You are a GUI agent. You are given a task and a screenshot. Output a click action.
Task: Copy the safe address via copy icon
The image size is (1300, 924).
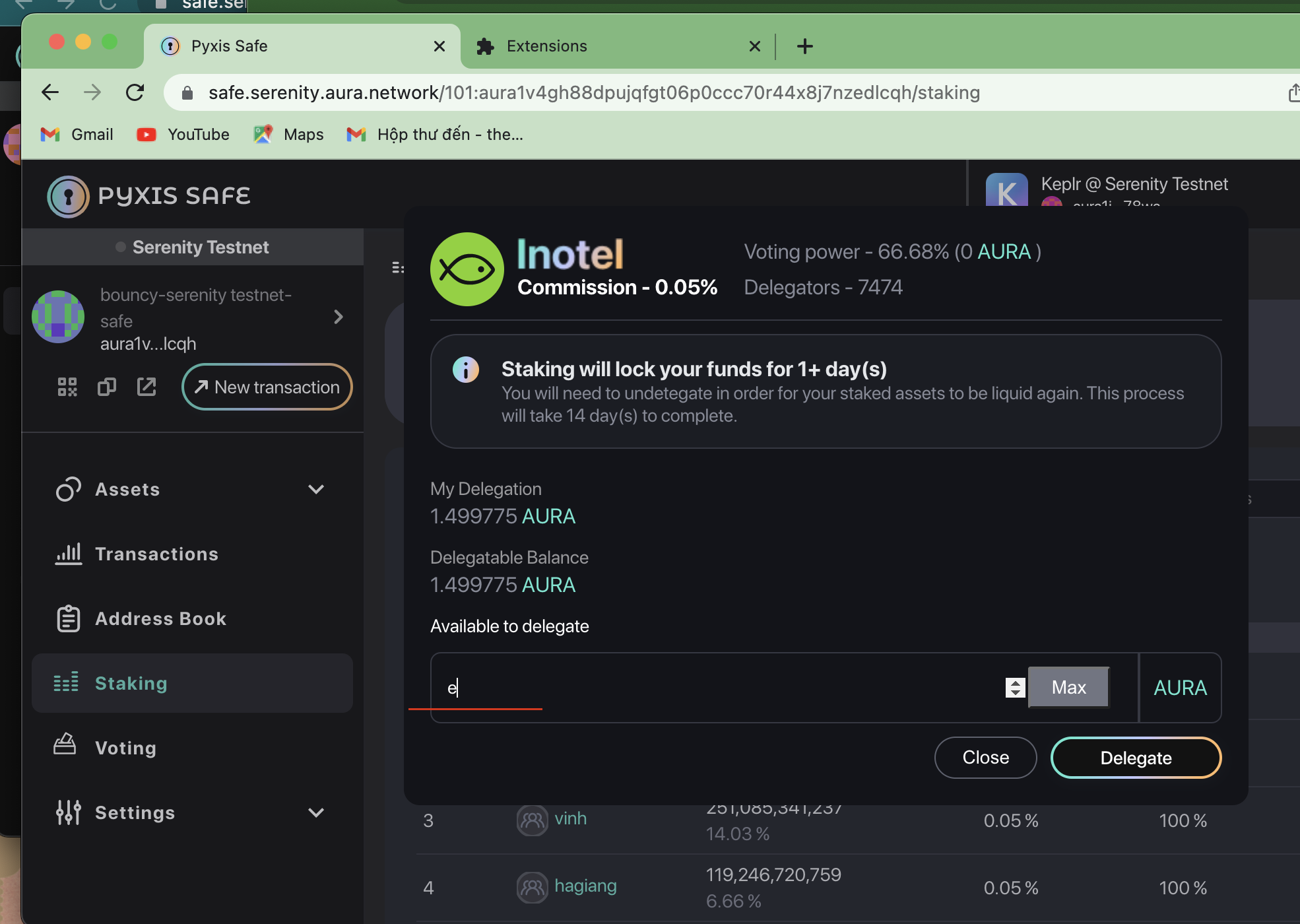click(107, 387)
